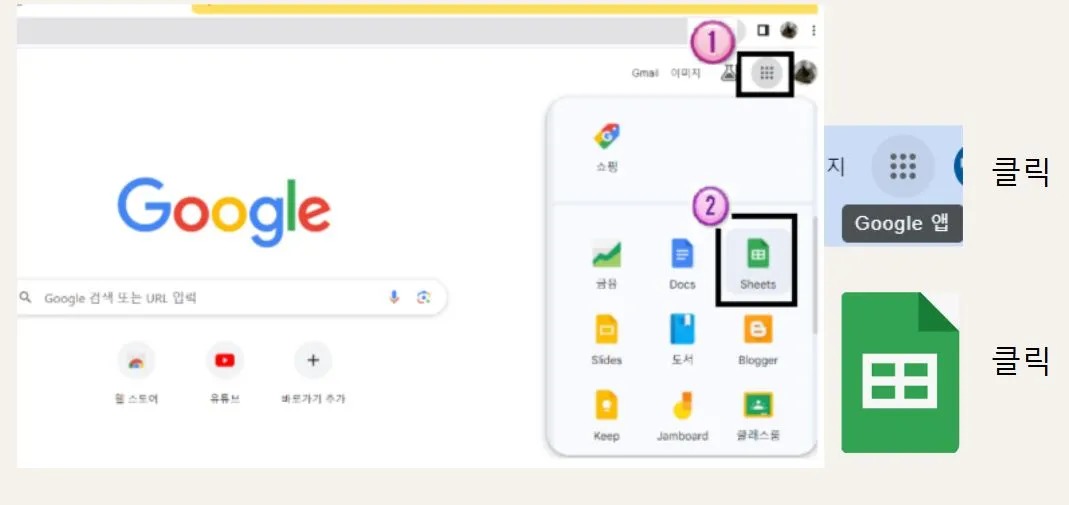Viewport: 1069px width, 505px height.
Task: Open the Books app icon
Action: [682, 339]
